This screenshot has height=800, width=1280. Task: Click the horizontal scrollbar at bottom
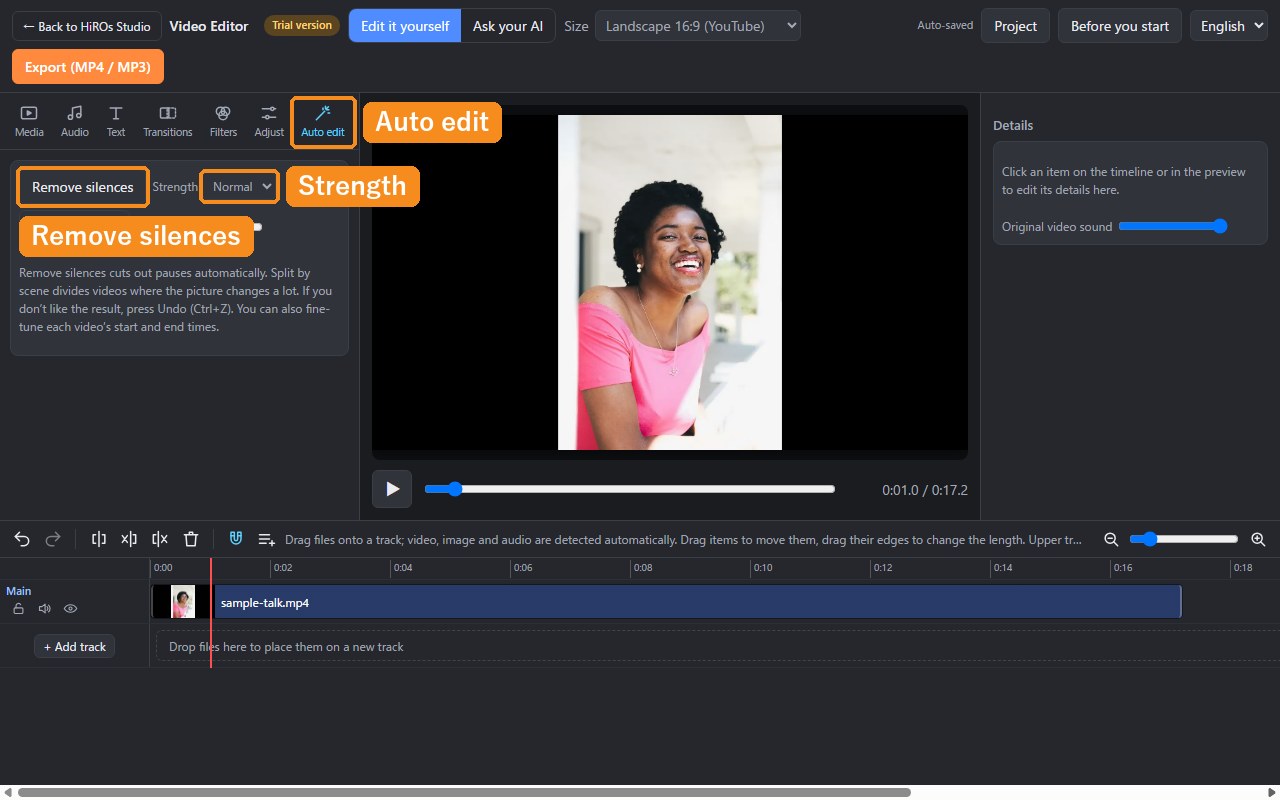(x=464, y=792)
